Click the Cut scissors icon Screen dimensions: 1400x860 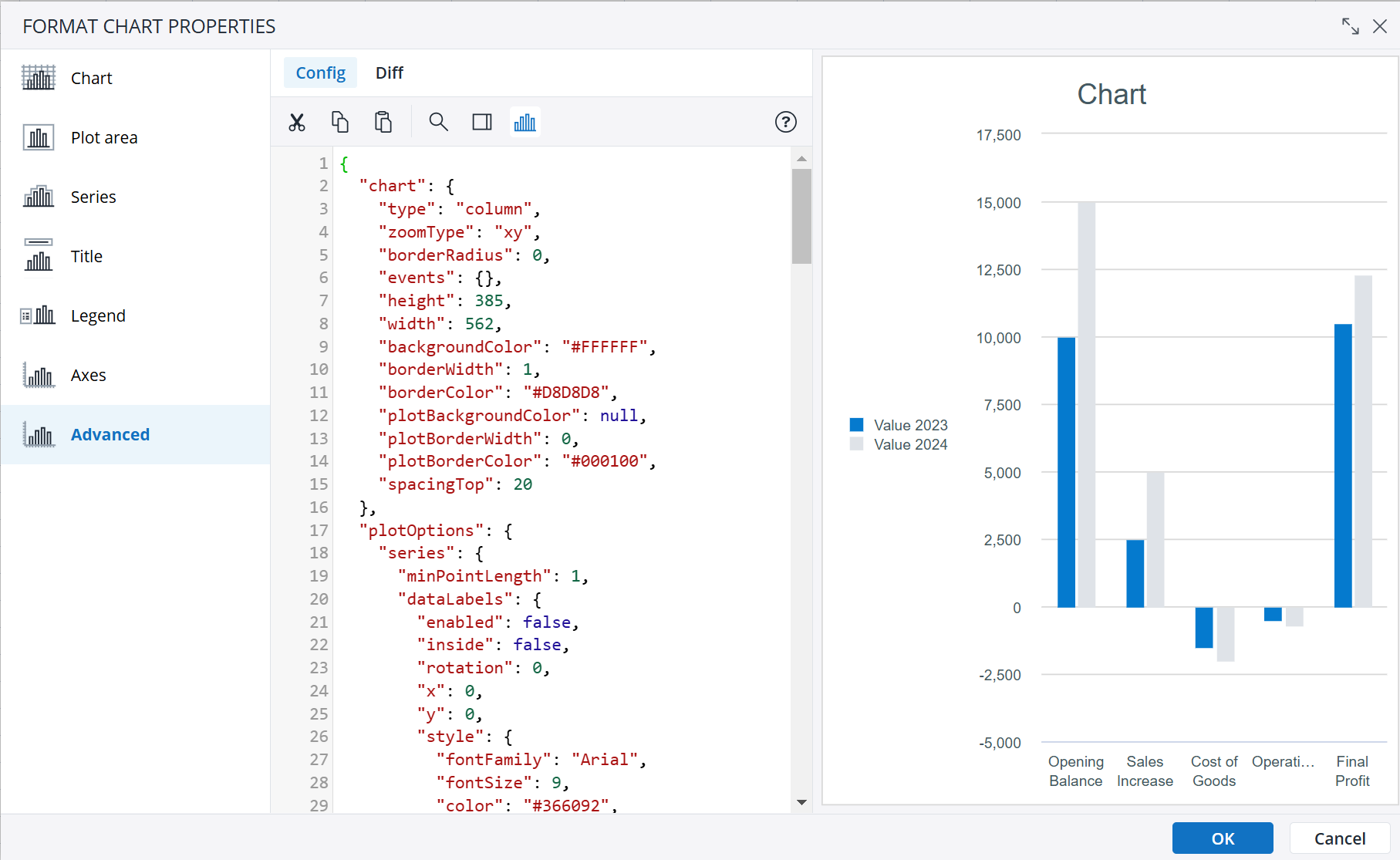click(x=297, y=122)
